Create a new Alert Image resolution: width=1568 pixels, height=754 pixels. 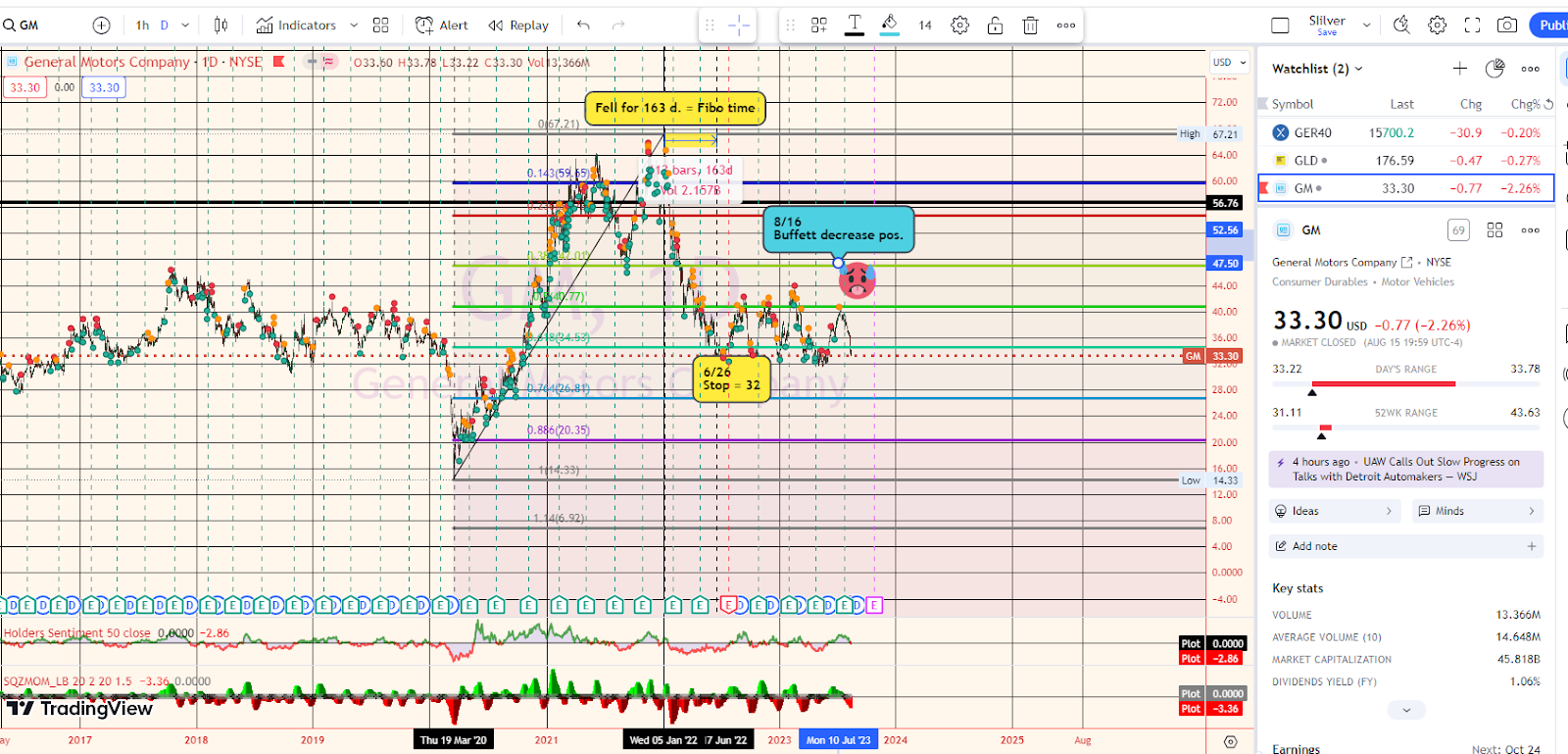[x=442, y=25]
